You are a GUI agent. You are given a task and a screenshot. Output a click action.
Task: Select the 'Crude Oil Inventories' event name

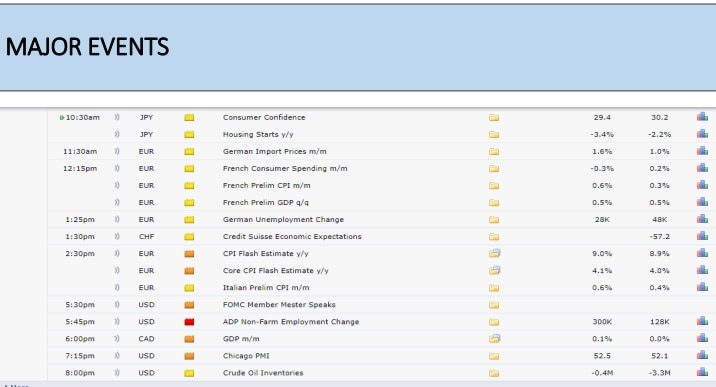click(263, 373)
